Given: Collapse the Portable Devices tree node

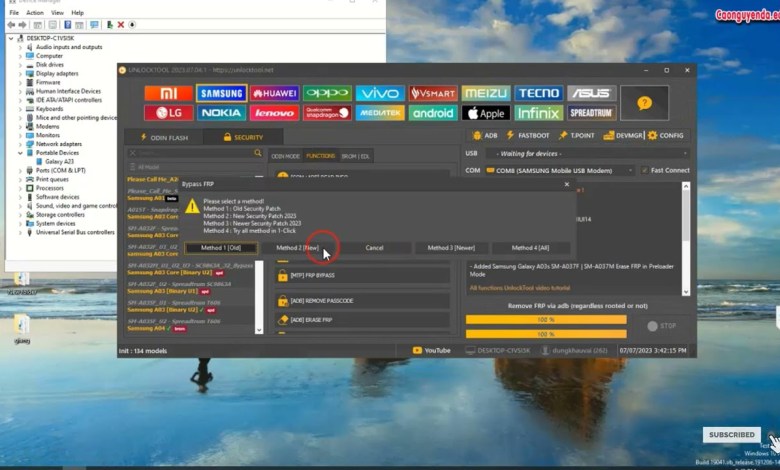Looking at the screenshot, I should (x=20, y=153).
